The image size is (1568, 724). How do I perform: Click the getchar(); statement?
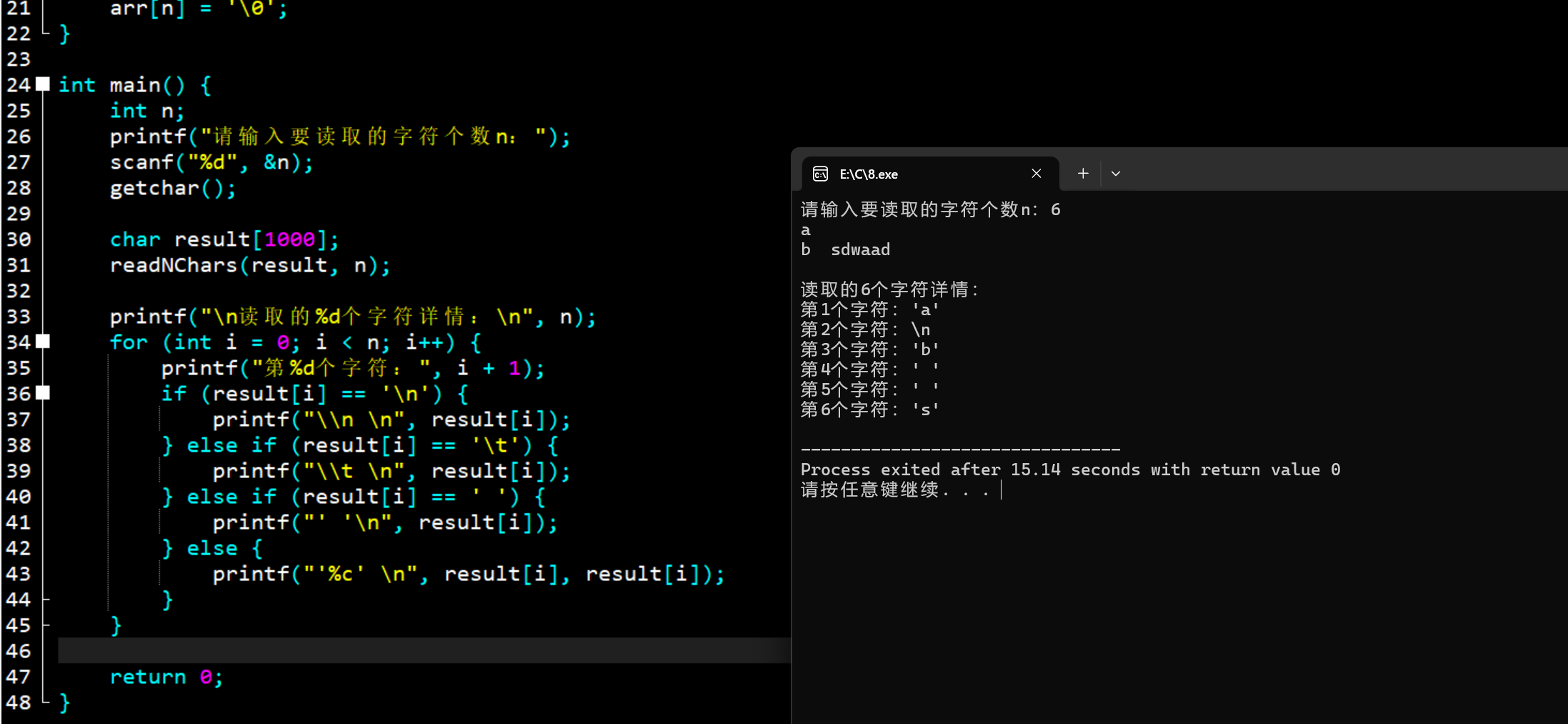pos(173,188)
